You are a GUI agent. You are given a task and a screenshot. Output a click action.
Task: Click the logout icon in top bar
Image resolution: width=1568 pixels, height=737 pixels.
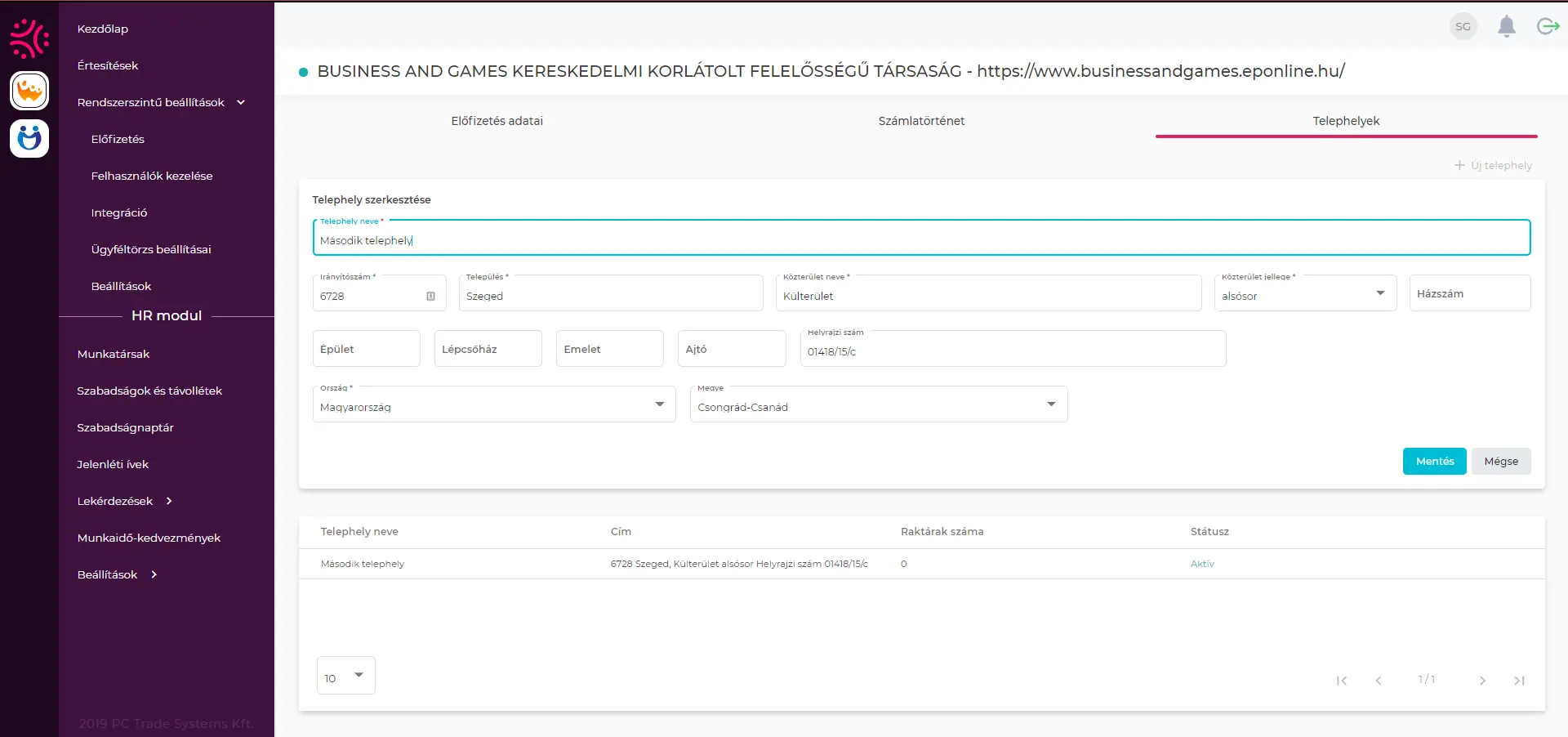pos(1548,27)
